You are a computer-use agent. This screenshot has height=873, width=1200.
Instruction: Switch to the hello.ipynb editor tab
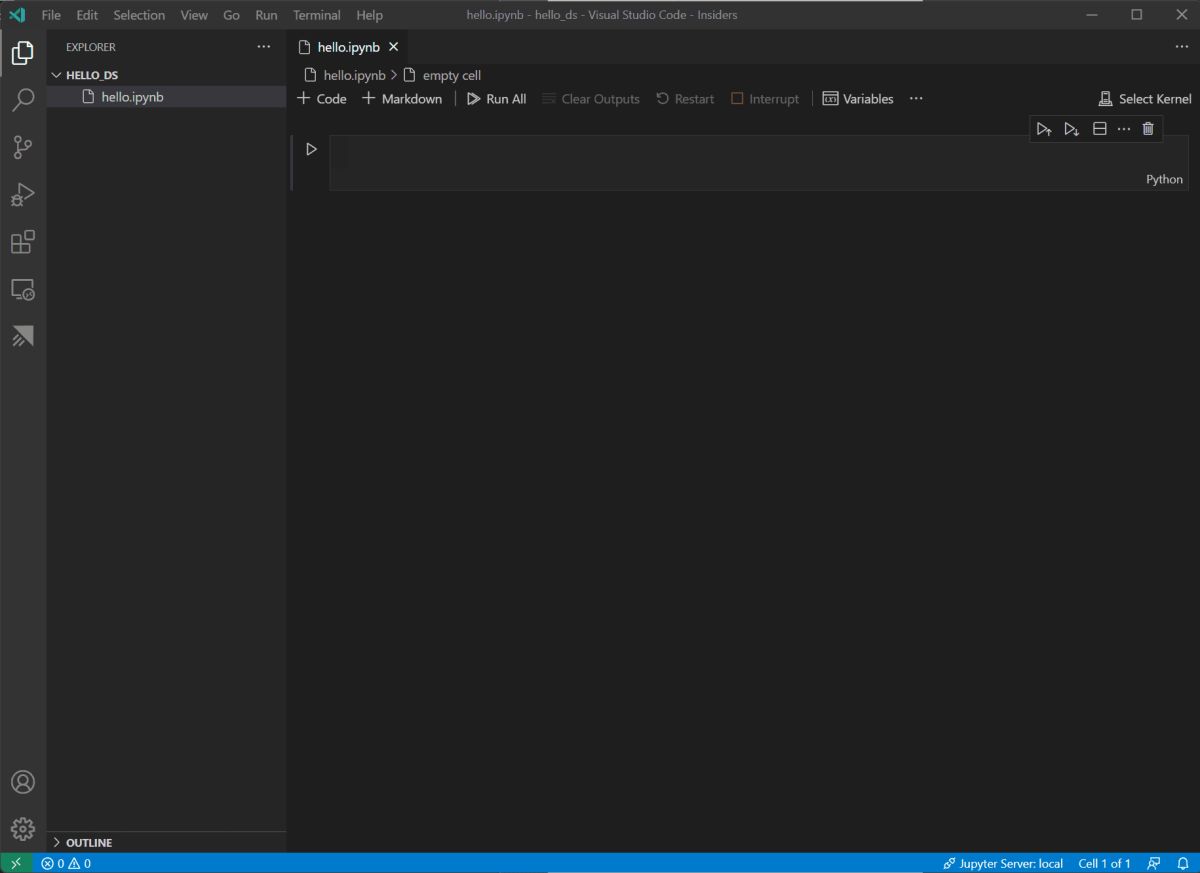coord(348,47)
